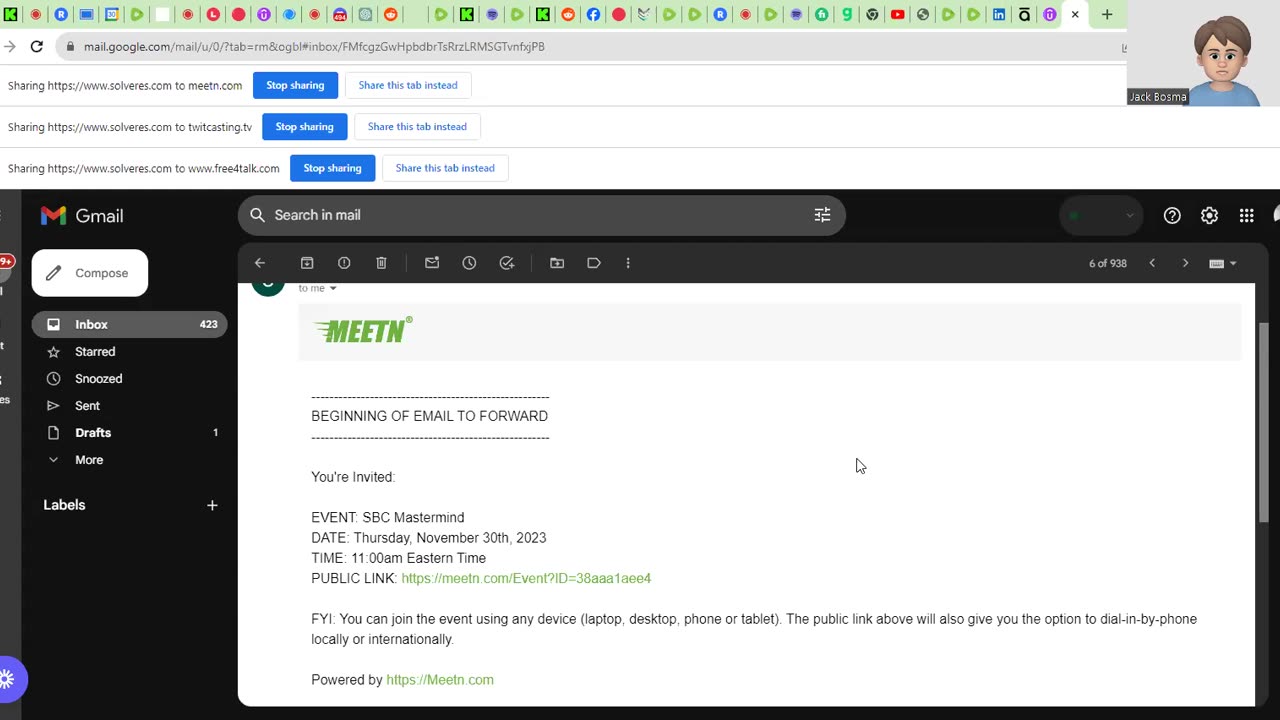Click the search magnifier icon

coord(257,215)
